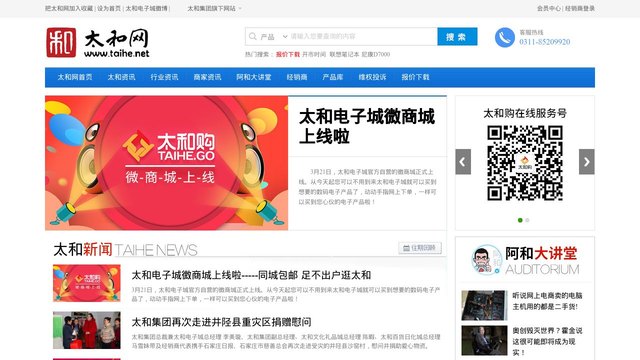This screenshot has width=640, height=360.
Task: Focus the search keyword input field
Action: coord(362,37)
